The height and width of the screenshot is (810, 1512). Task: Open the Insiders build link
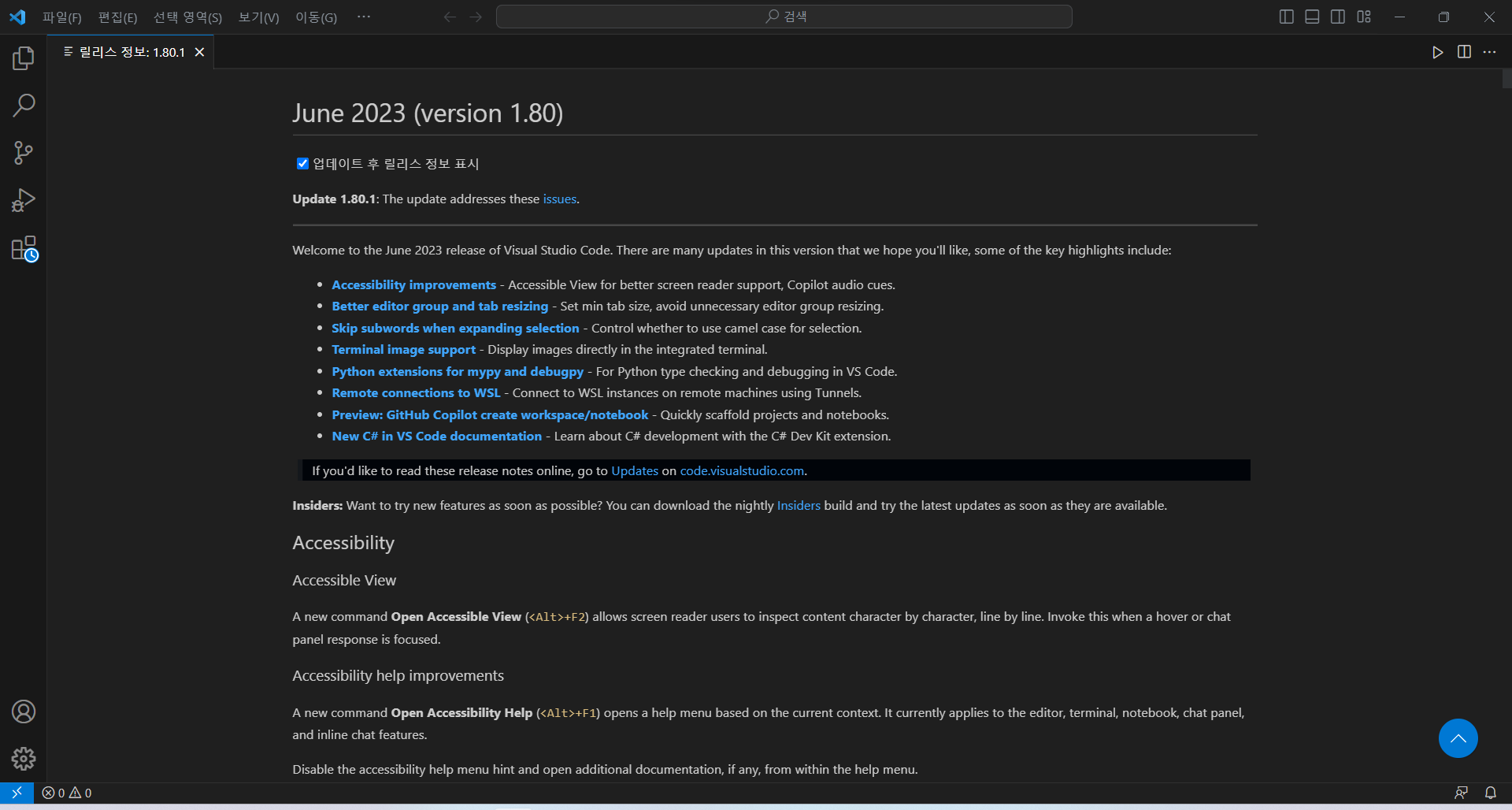799,506
